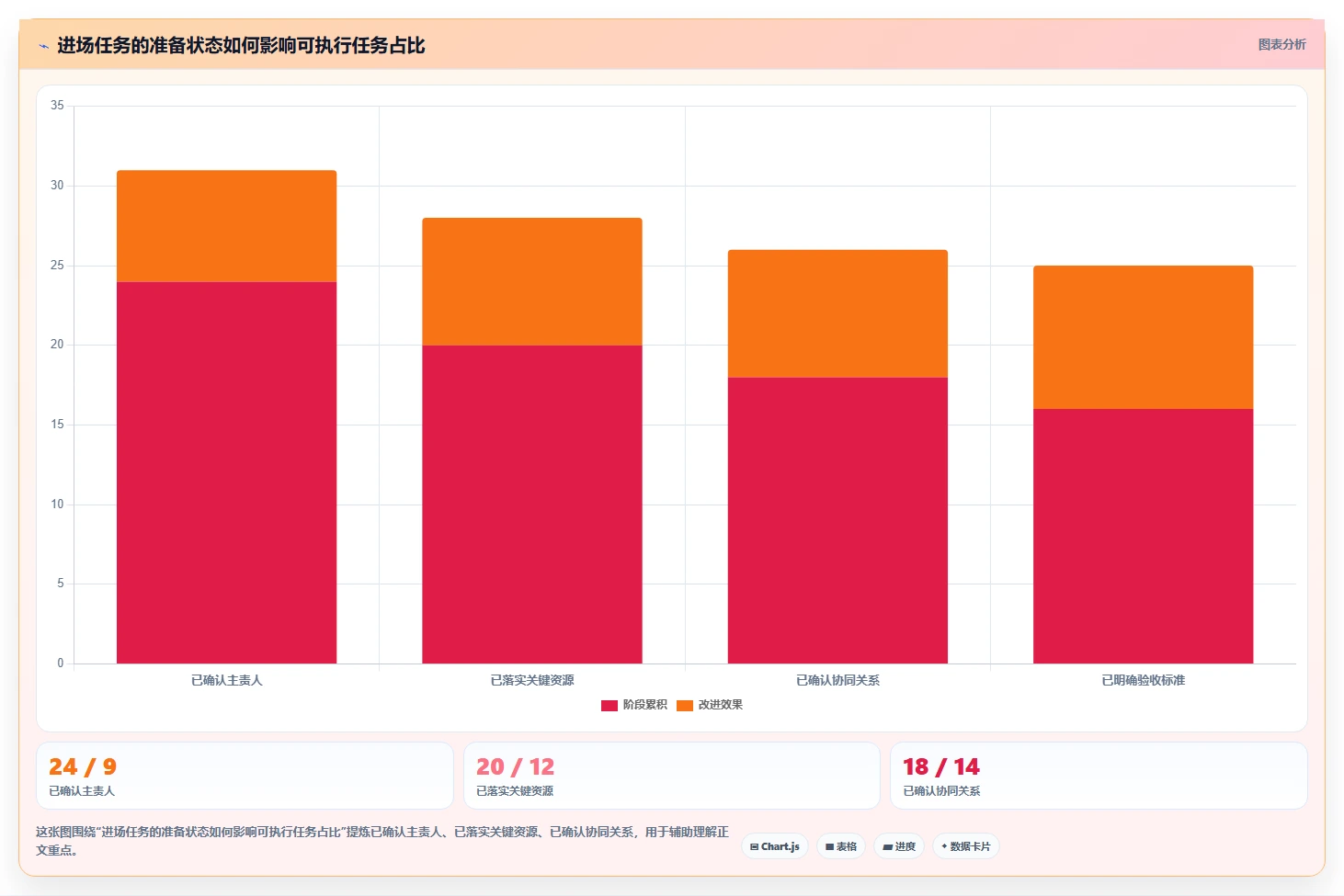Click the orange bar segment for 已落实关键资源
Image resolution: width=1344 pixels, height=896 pixels.
coord(532,282)
